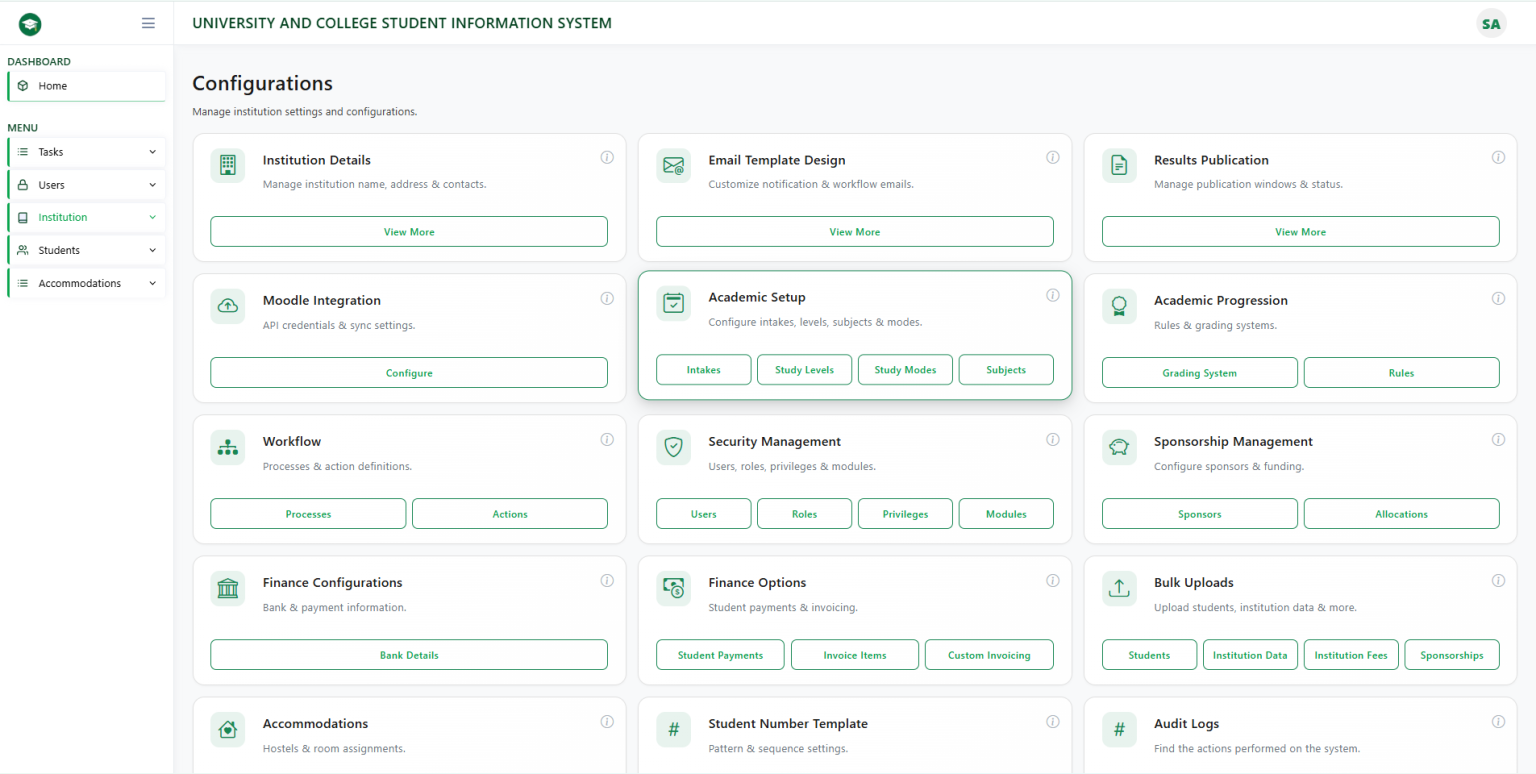Click the Study Levels button
This screenshot has width=1536, height=774.
click(804, 370)
